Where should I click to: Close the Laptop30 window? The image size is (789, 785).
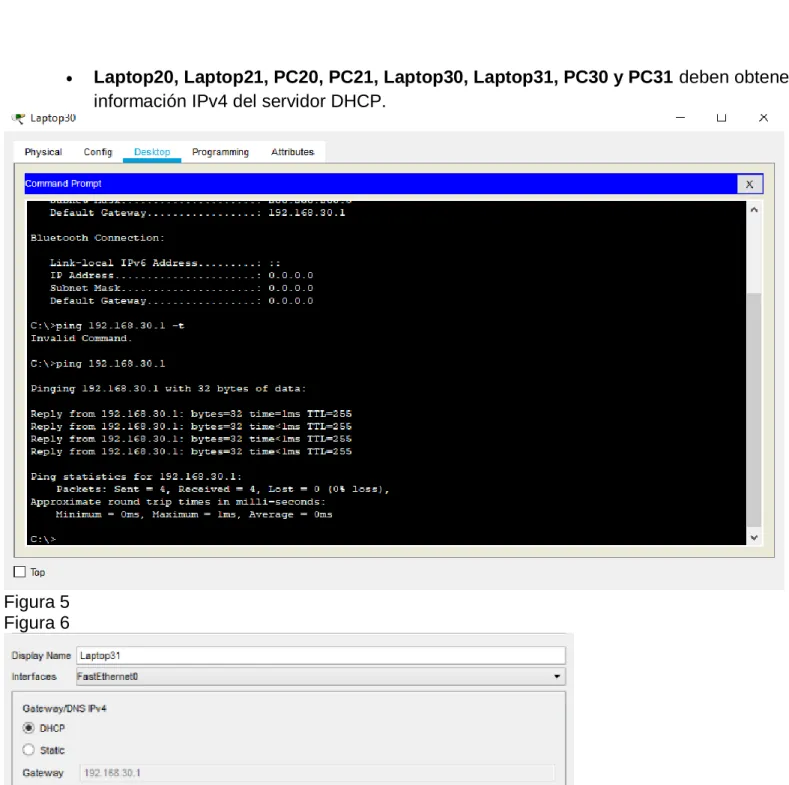763,118
